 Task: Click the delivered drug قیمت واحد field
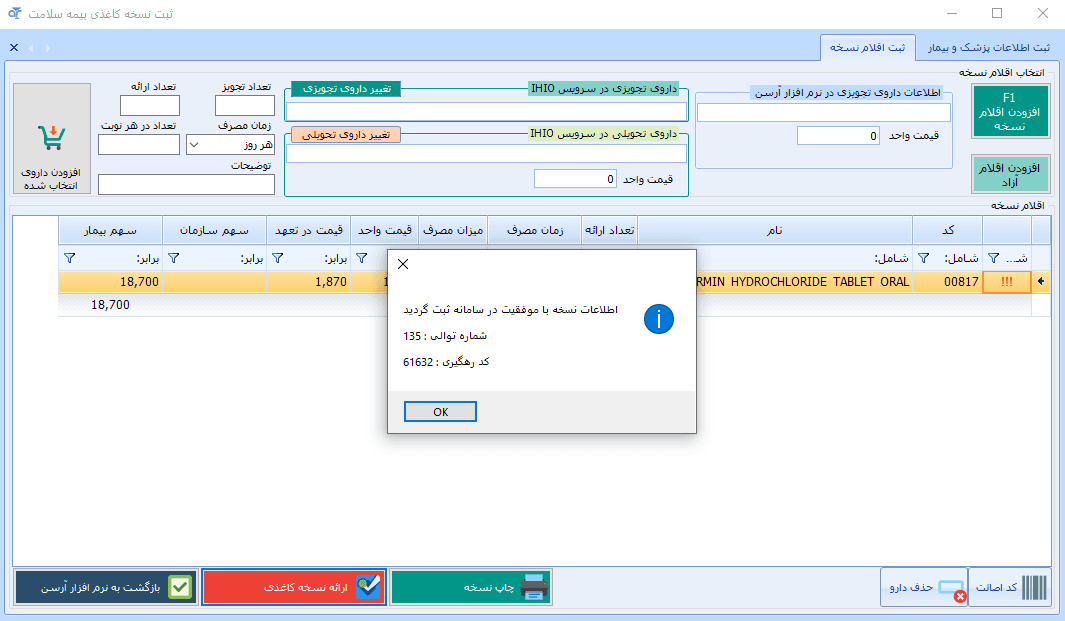click(575, 179)
